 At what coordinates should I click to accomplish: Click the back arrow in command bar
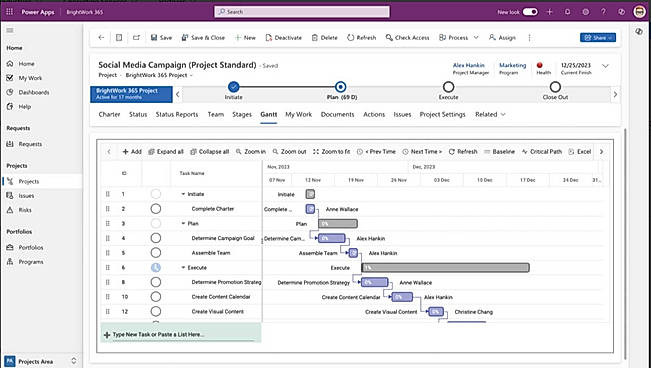(x=101, y=37)
